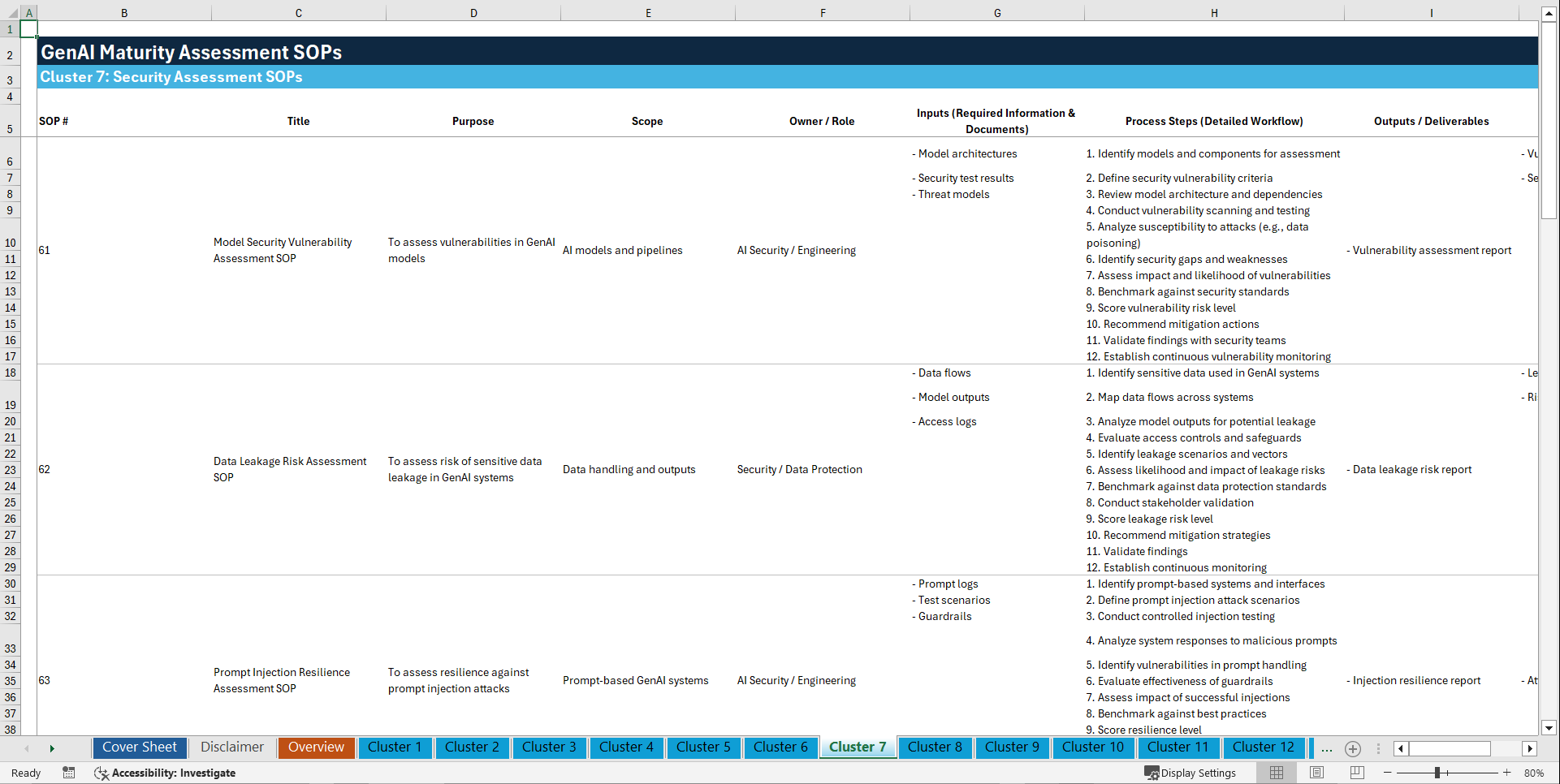Open the Overview worksheet
The height and width of the screenshot is (784, 1560).
coord(316,747)
